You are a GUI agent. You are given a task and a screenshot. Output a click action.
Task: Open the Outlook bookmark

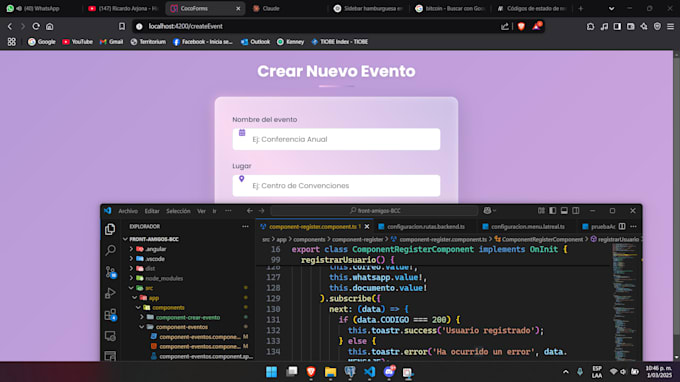[x=255, y=42]
